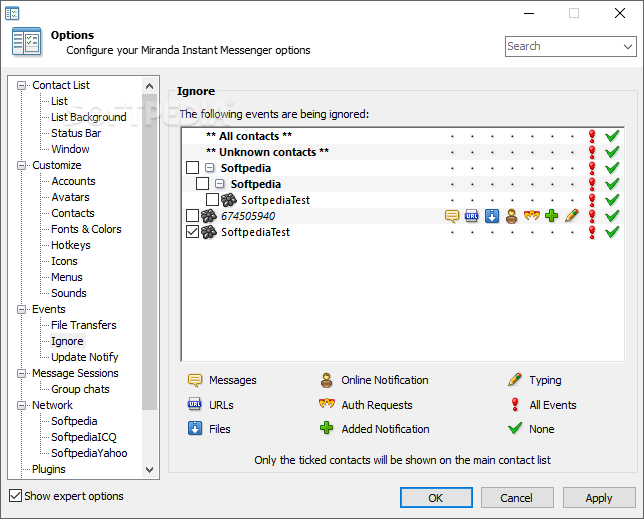
Task: Click Typing legend pencil icon
Action: 515,380
